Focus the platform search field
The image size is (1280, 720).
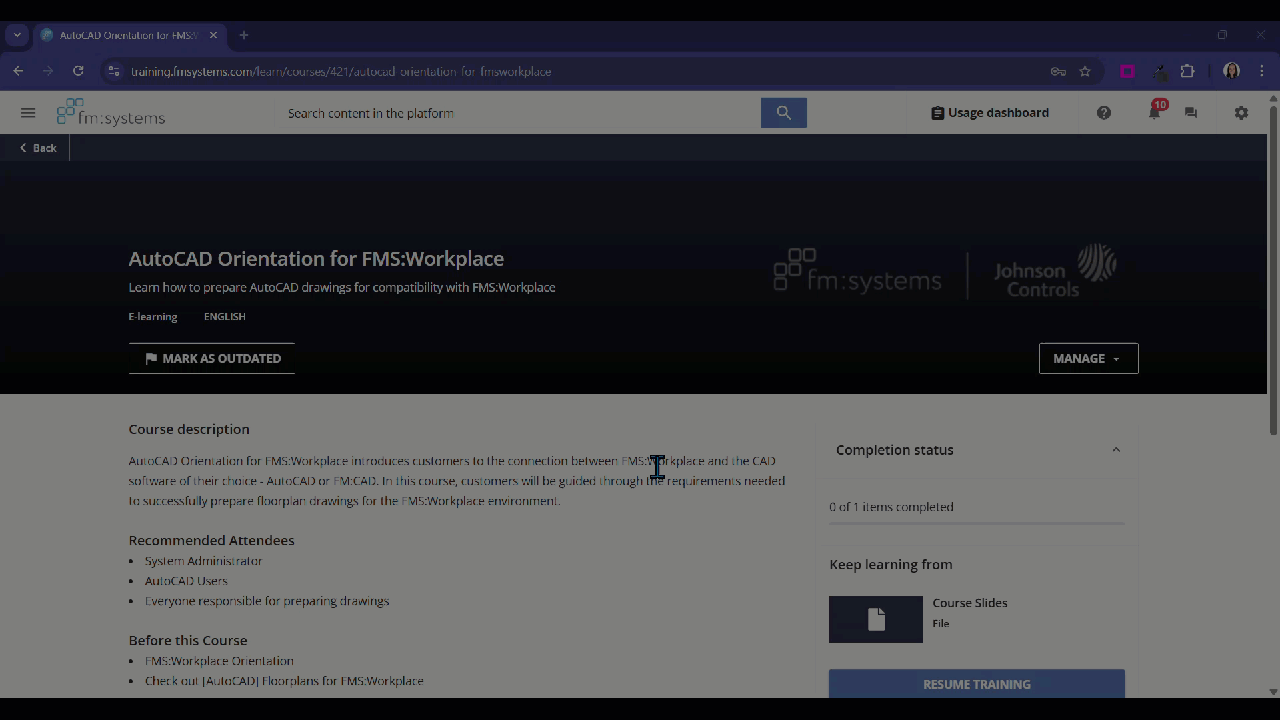coord(518,113)
